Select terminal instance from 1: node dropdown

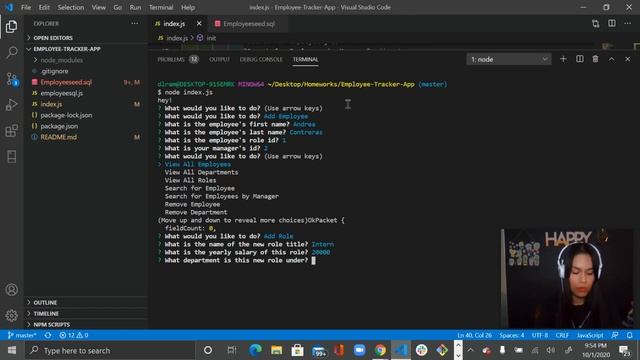coord(509,59)
